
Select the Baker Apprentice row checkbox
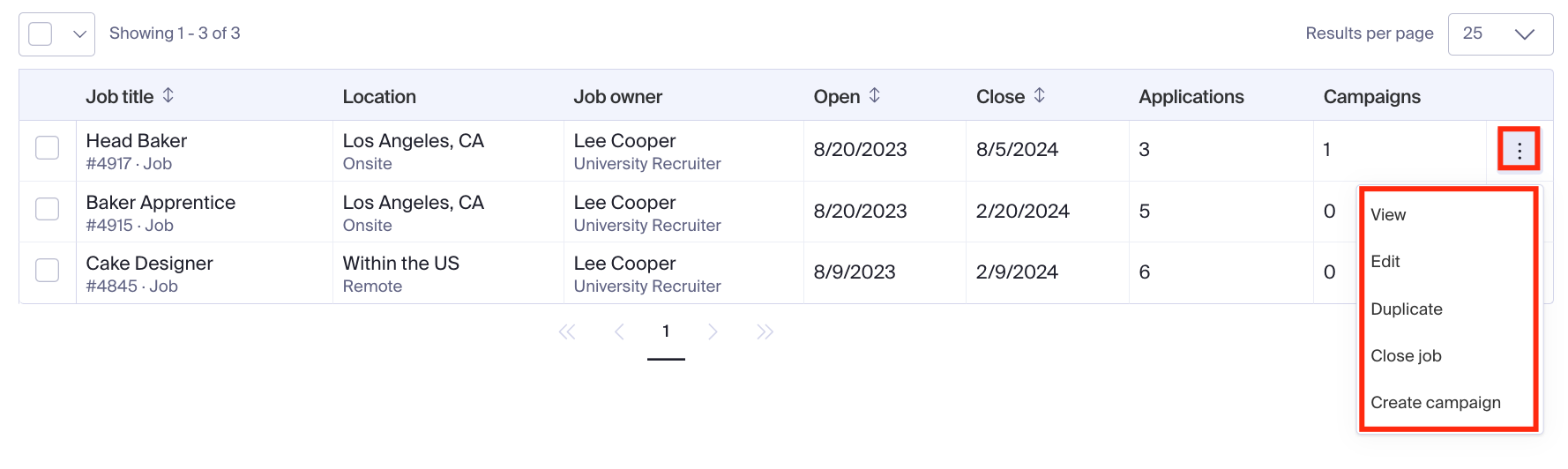[x=48, y=210]
